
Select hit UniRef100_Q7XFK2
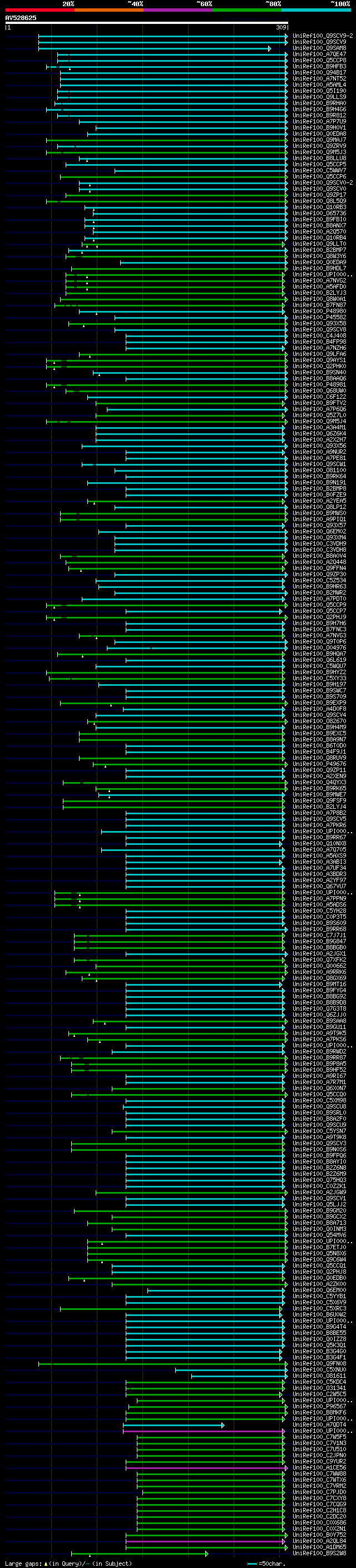click(x=319, y=960)
